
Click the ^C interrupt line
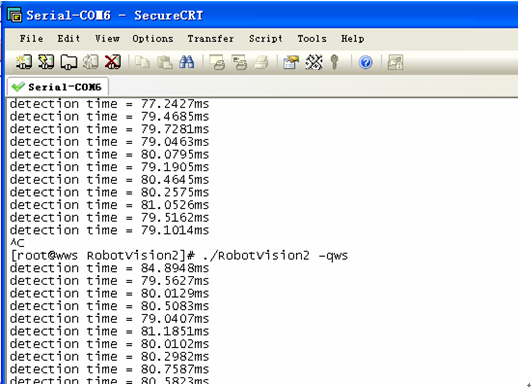(17, 243)
